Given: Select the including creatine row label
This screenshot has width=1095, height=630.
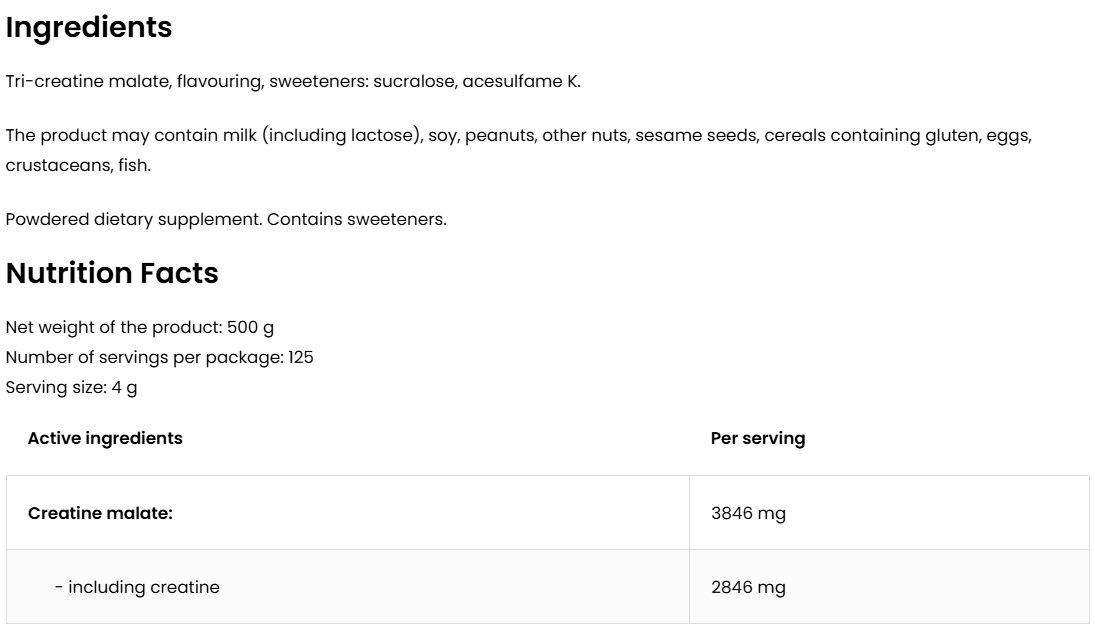Looking at the screenshot, I should [137, 587].
